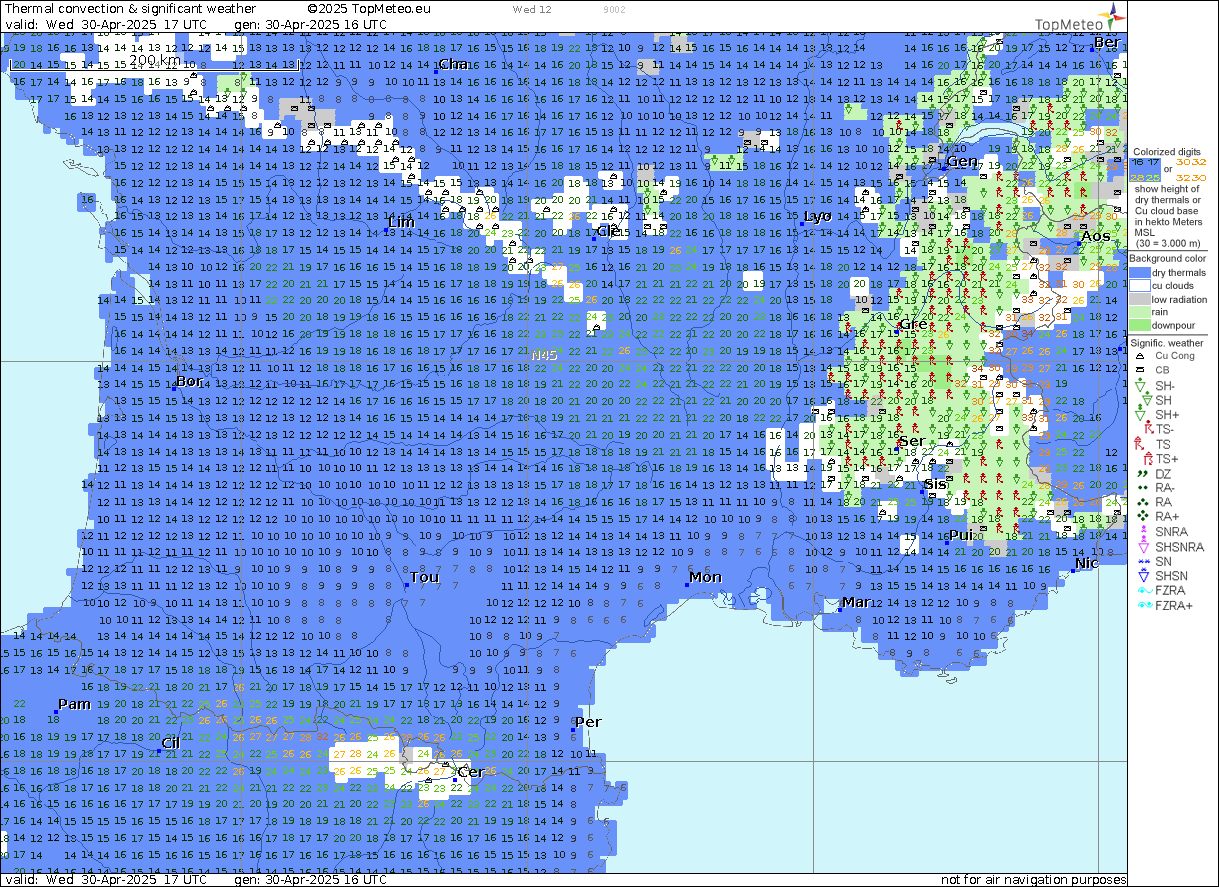The height and width of the screenshot is (887, 1219).
Task: Click the low radiation gray swatch
Action: click(x=1140, y=299)
